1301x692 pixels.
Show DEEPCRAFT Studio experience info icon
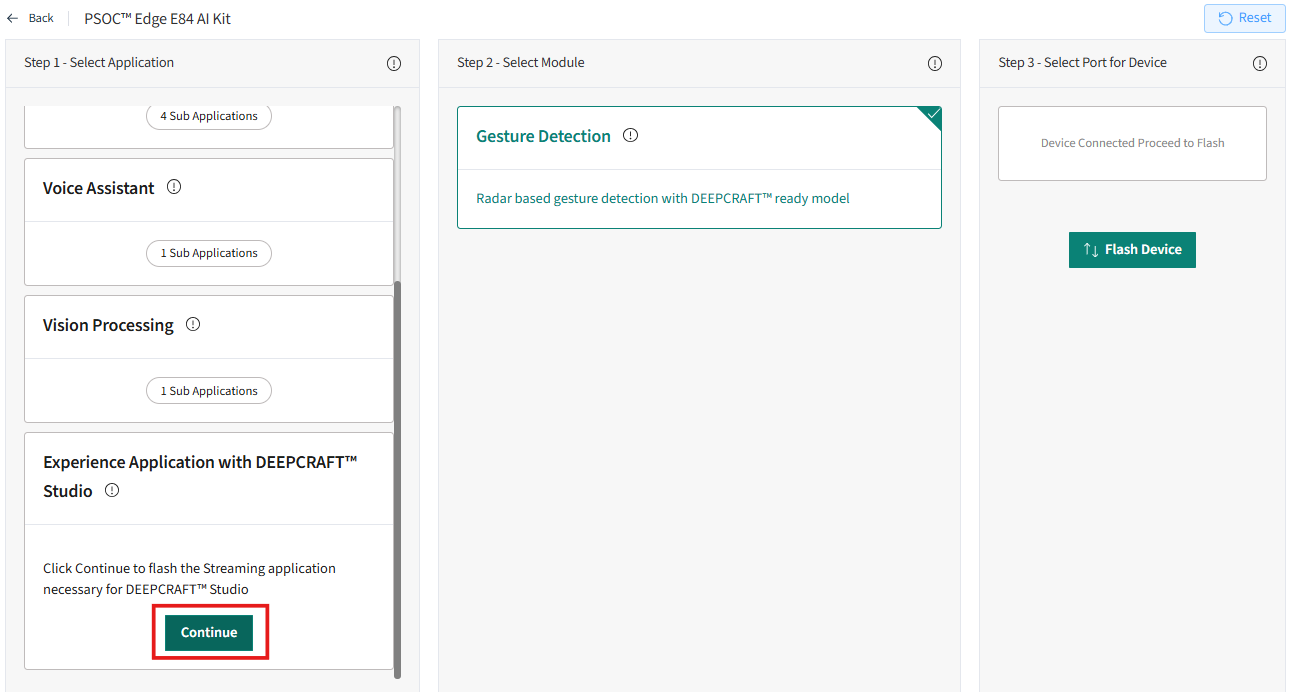click(112, 490)
